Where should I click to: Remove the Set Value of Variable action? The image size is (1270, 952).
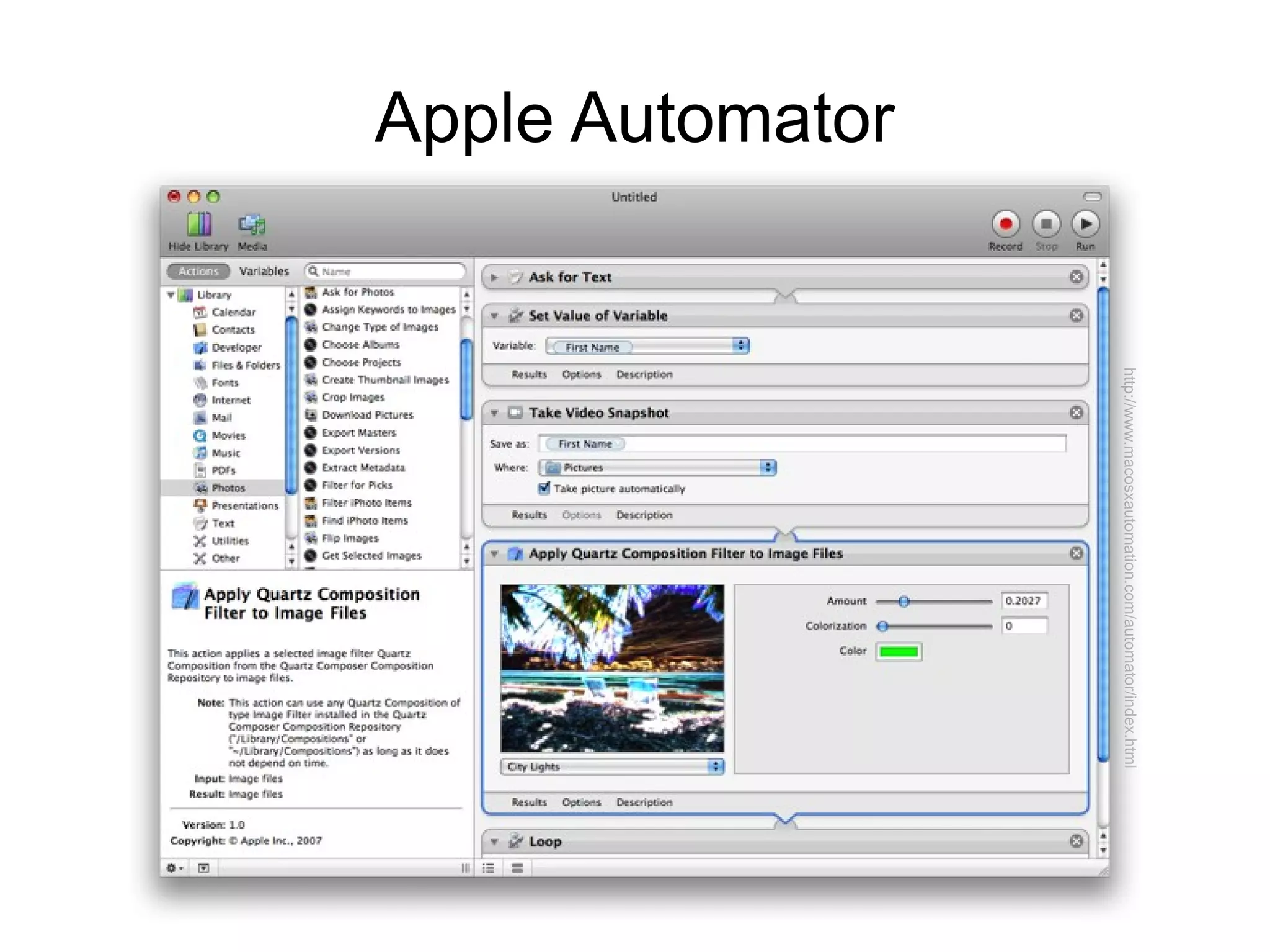coord(1077,316)
